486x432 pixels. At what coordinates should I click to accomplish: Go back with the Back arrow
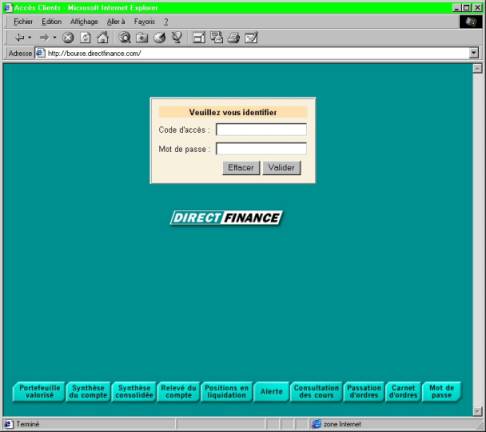20,38
